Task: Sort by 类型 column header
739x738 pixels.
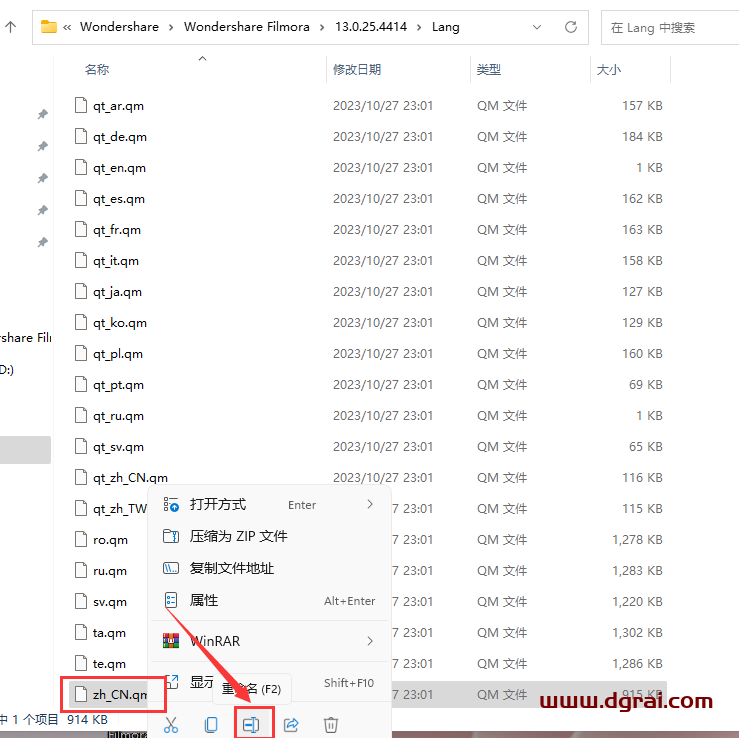Action: pos(488,70)
